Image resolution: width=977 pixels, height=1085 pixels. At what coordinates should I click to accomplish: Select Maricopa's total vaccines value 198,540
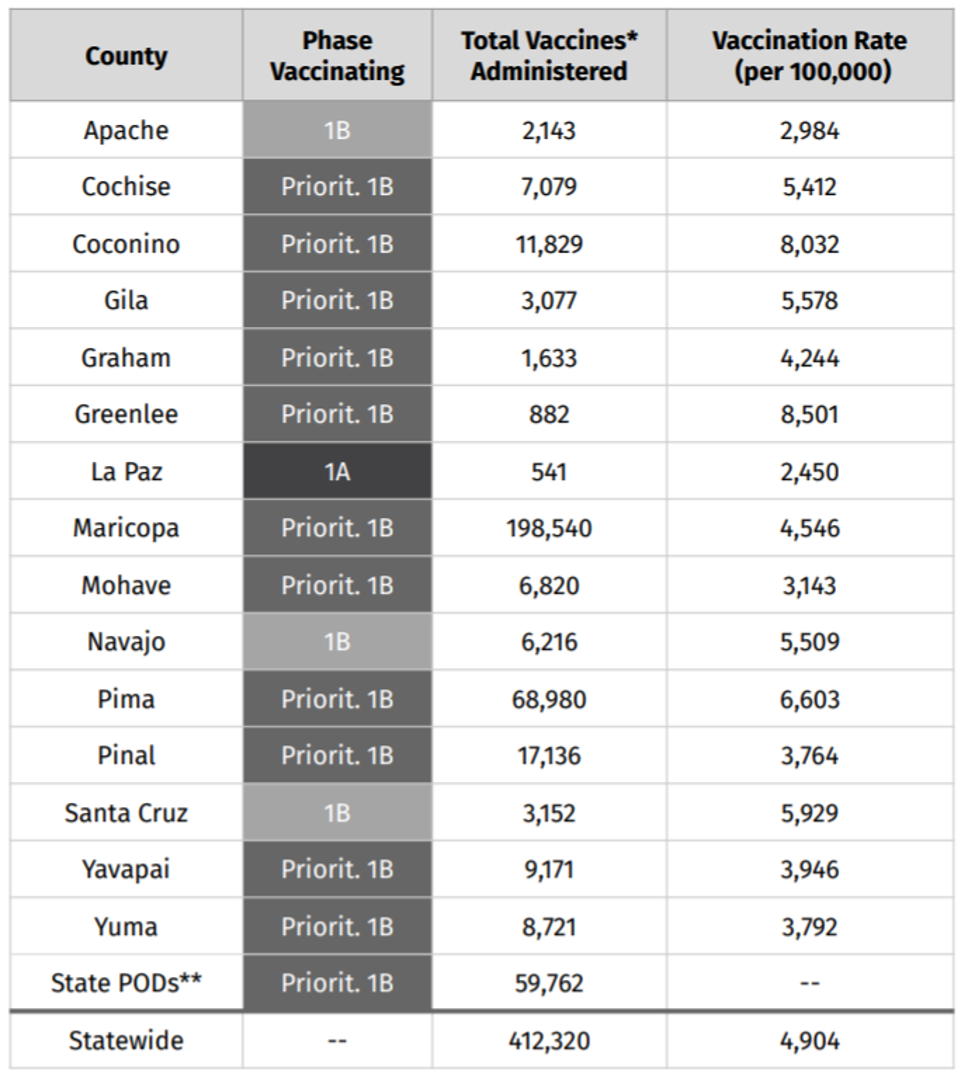coord(549,528)
